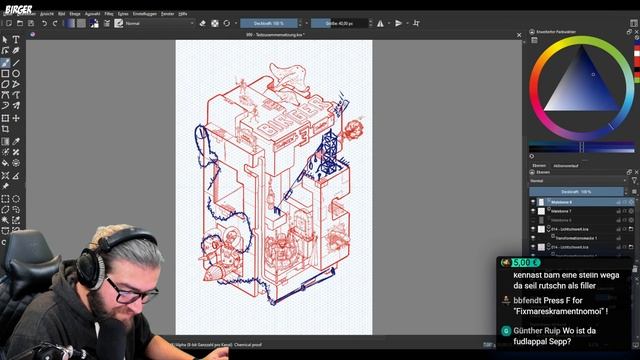
Task: Select the Reference Images pin tool
Action: [5, 186]
